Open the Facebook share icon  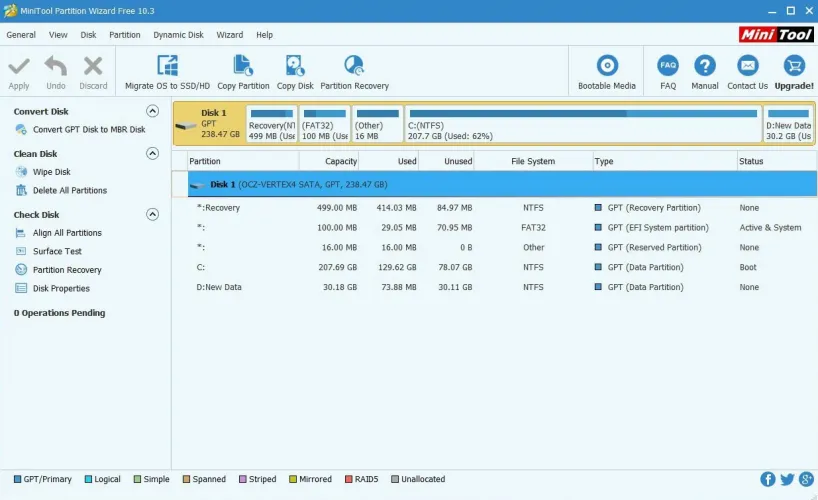(x=768, y=480)
